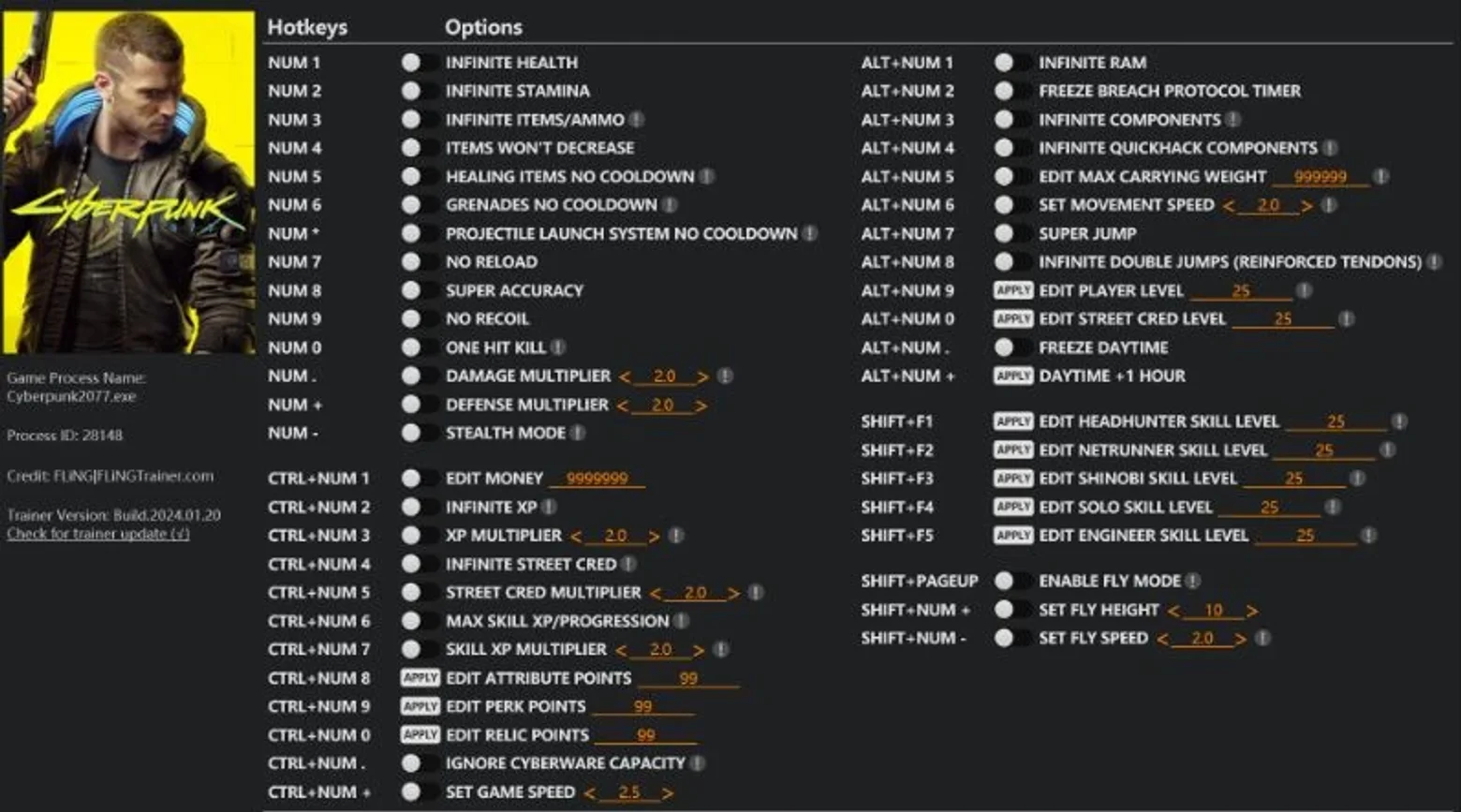1461x812 pixels.
Task: Click APPLY for Edit Solo Skill Level
Action: pyautogui.click(x=1013, y=507)
